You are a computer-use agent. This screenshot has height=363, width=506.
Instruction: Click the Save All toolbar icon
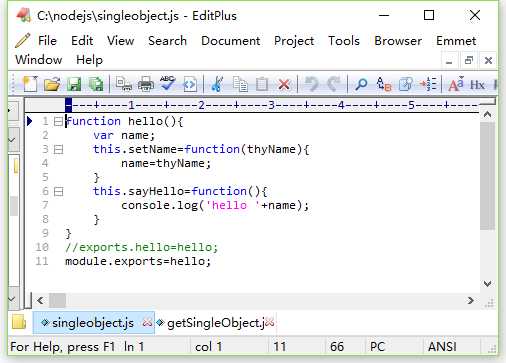pyautogui.click(x=96, y=84)
